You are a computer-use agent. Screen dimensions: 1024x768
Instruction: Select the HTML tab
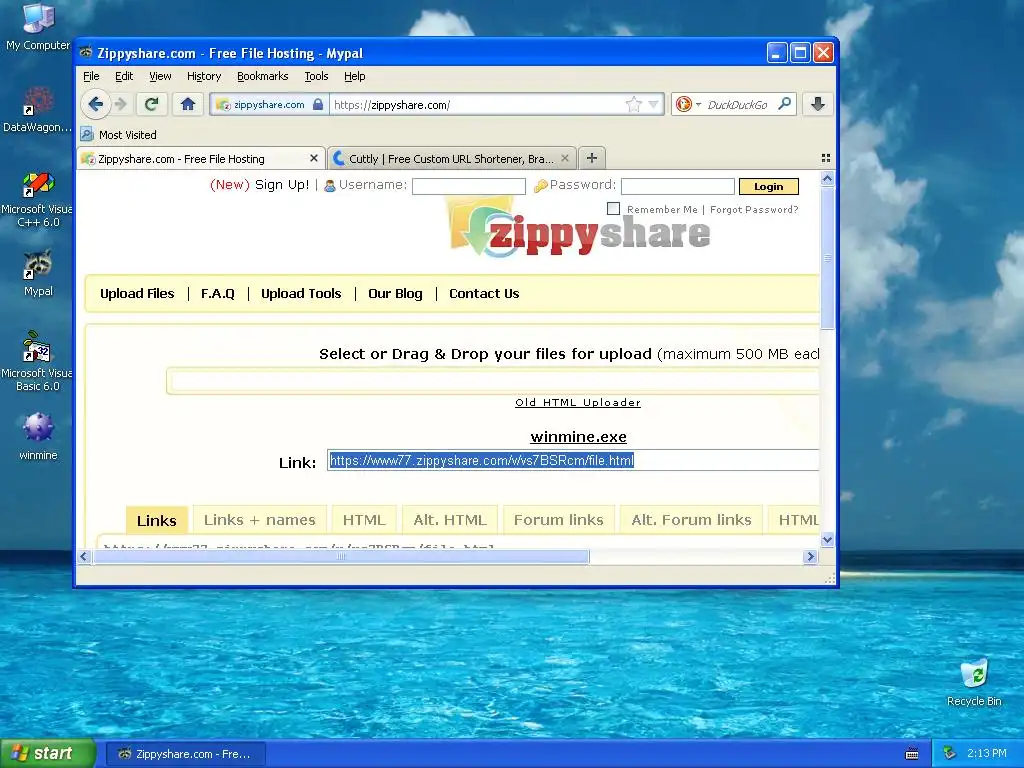pyautogui.click(x=364, y=520)
